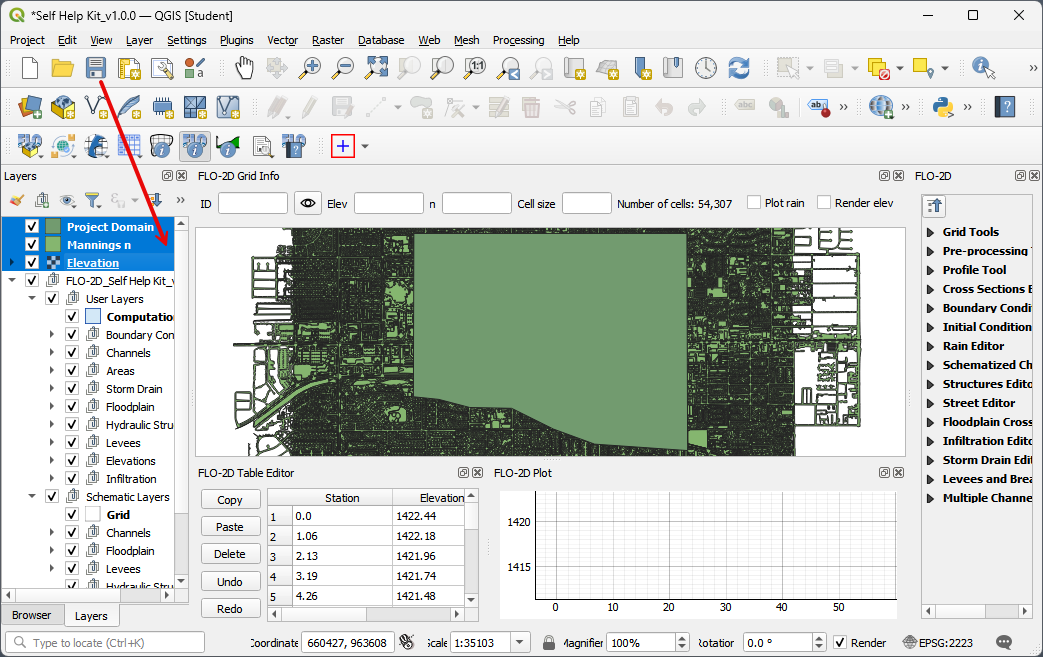This screenshot has width=1043, height=657.
Task: Click the Save Project floppy disk icon
Action: point(96,68)
